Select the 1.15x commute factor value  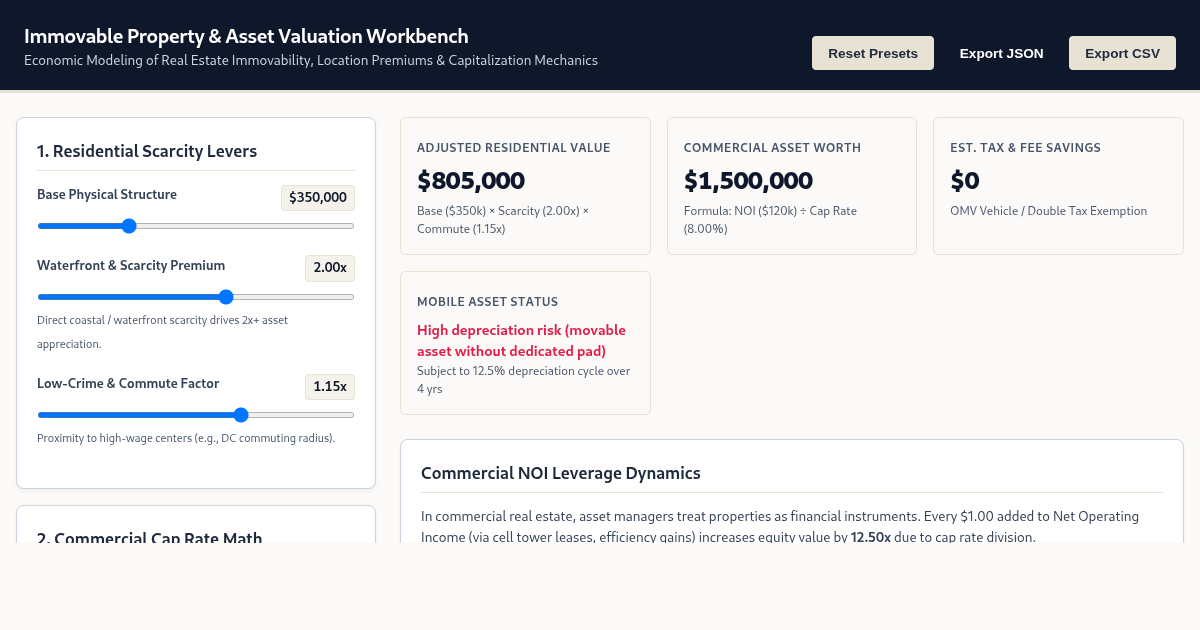(x=330, y=386)
